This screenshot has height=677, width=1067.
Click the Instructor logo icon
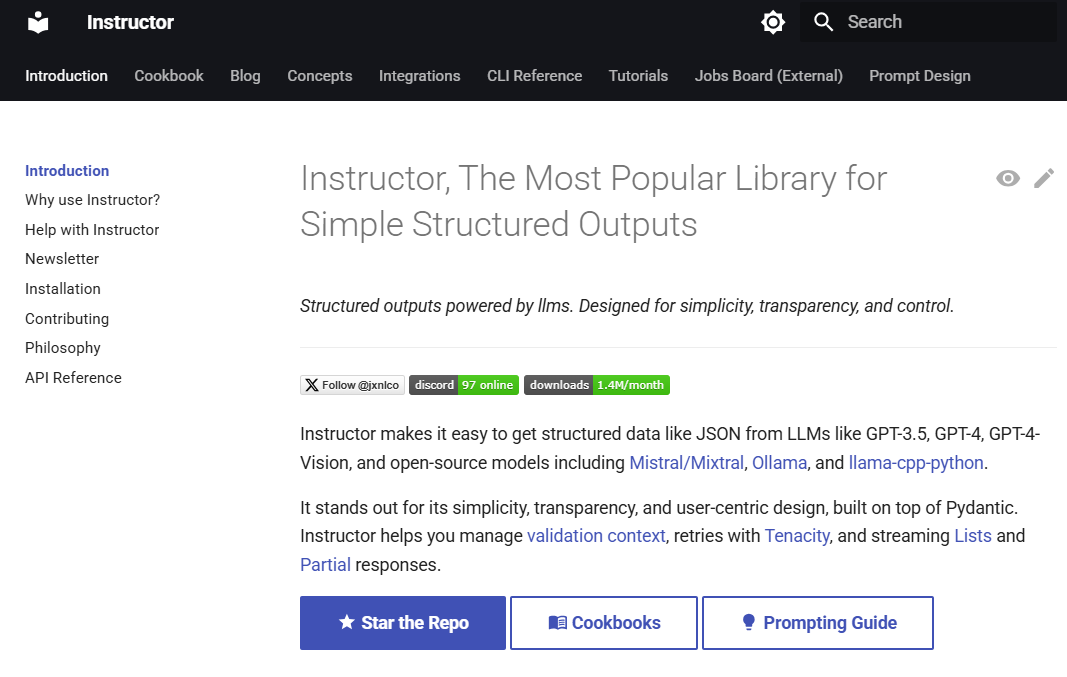[x=38, y=22]
